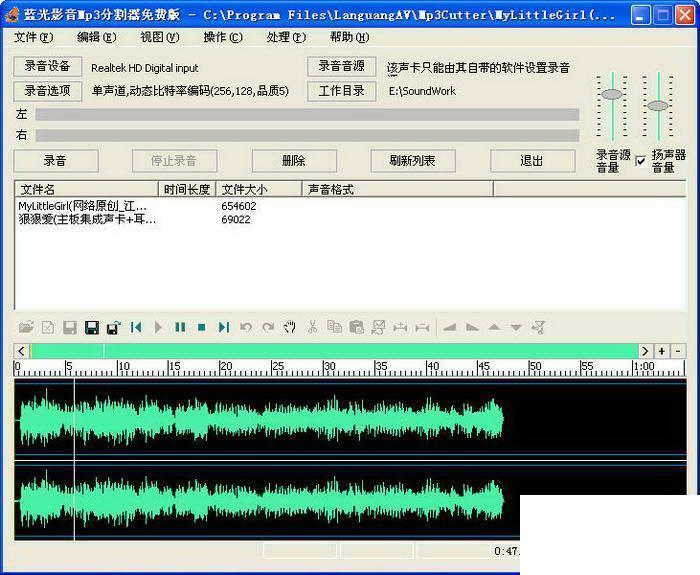Image resolution: width=700 pixels, height=575 pixels.
Task: Click the copy pages icon
Action: 334,328
